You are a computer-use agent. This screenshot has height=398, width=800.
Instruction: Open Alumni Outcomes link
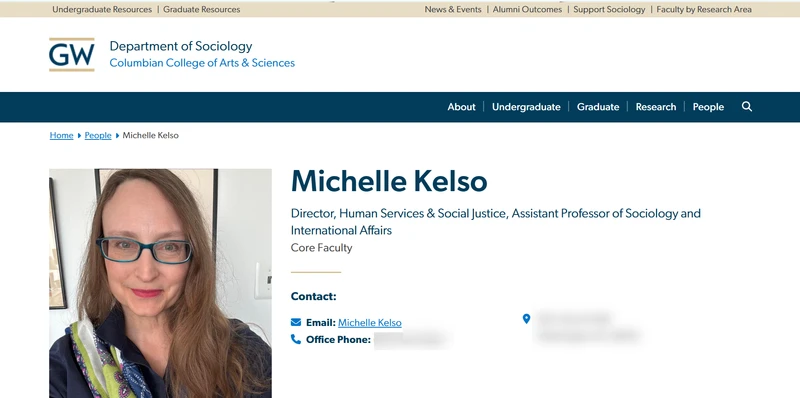527,9
